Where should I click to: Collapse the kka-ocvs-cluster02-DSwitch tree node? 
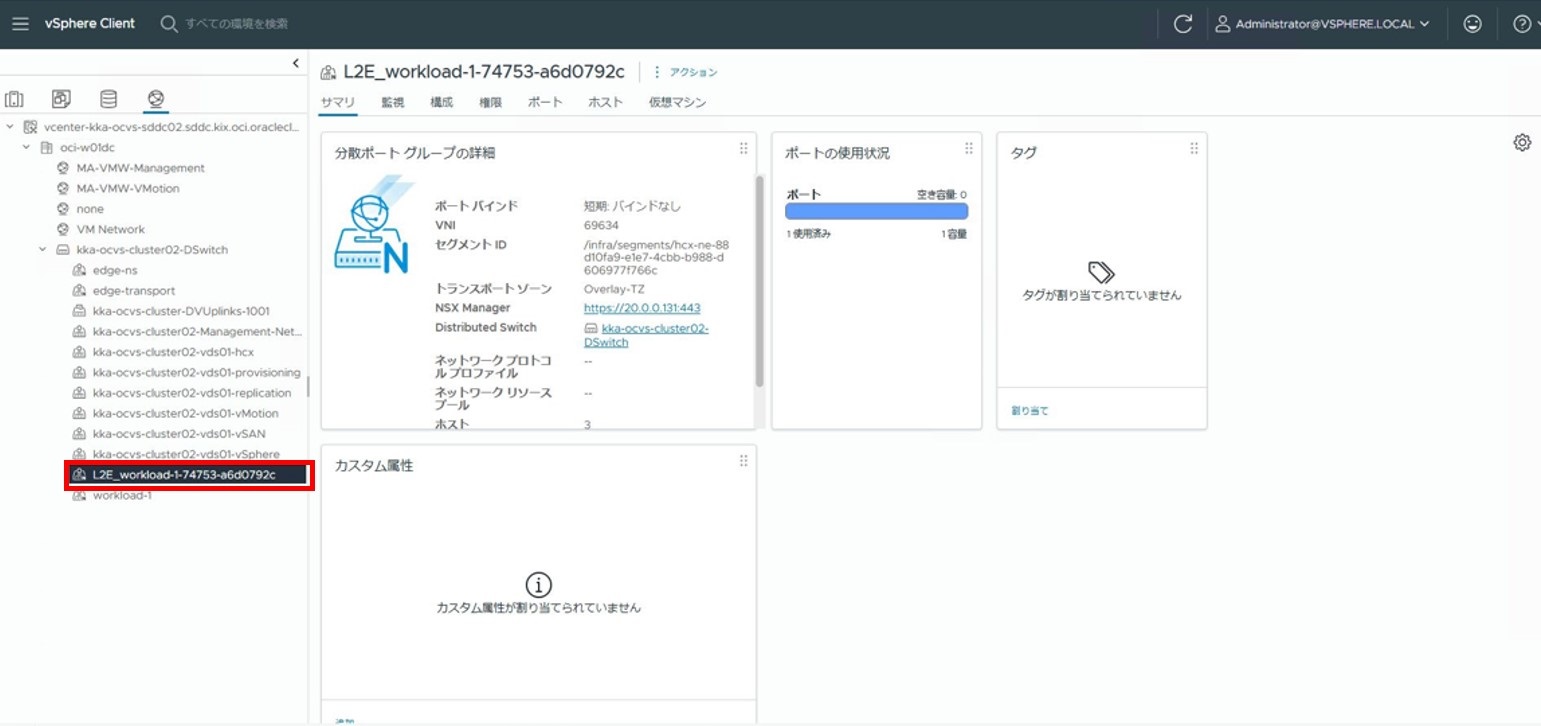click(43, 250)
